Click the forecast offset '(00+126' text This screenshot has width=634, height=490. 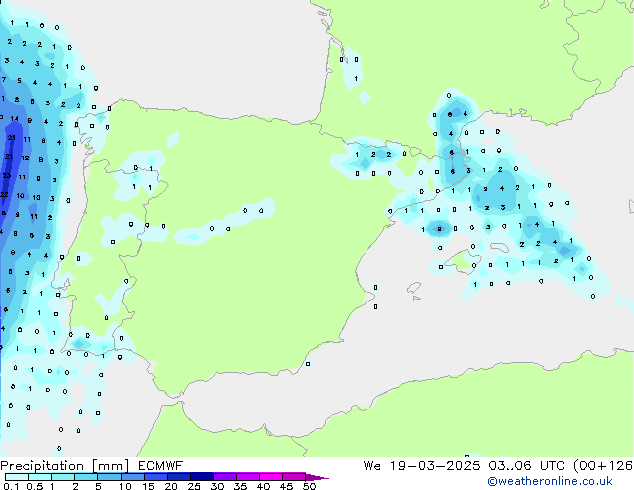click(602, 466)
